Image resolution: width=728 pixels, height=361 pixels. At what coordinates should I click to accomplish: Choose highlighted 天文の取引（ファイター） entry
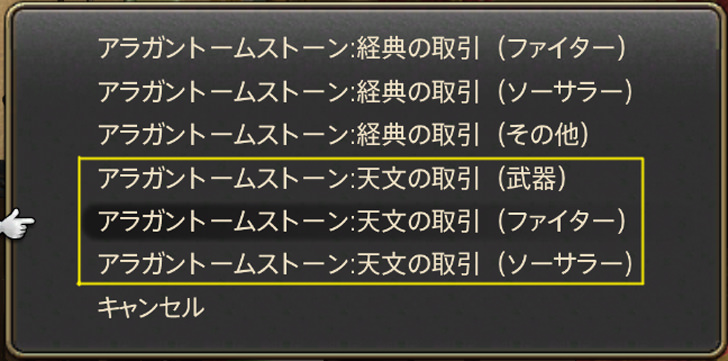click(x=362, y=222)
